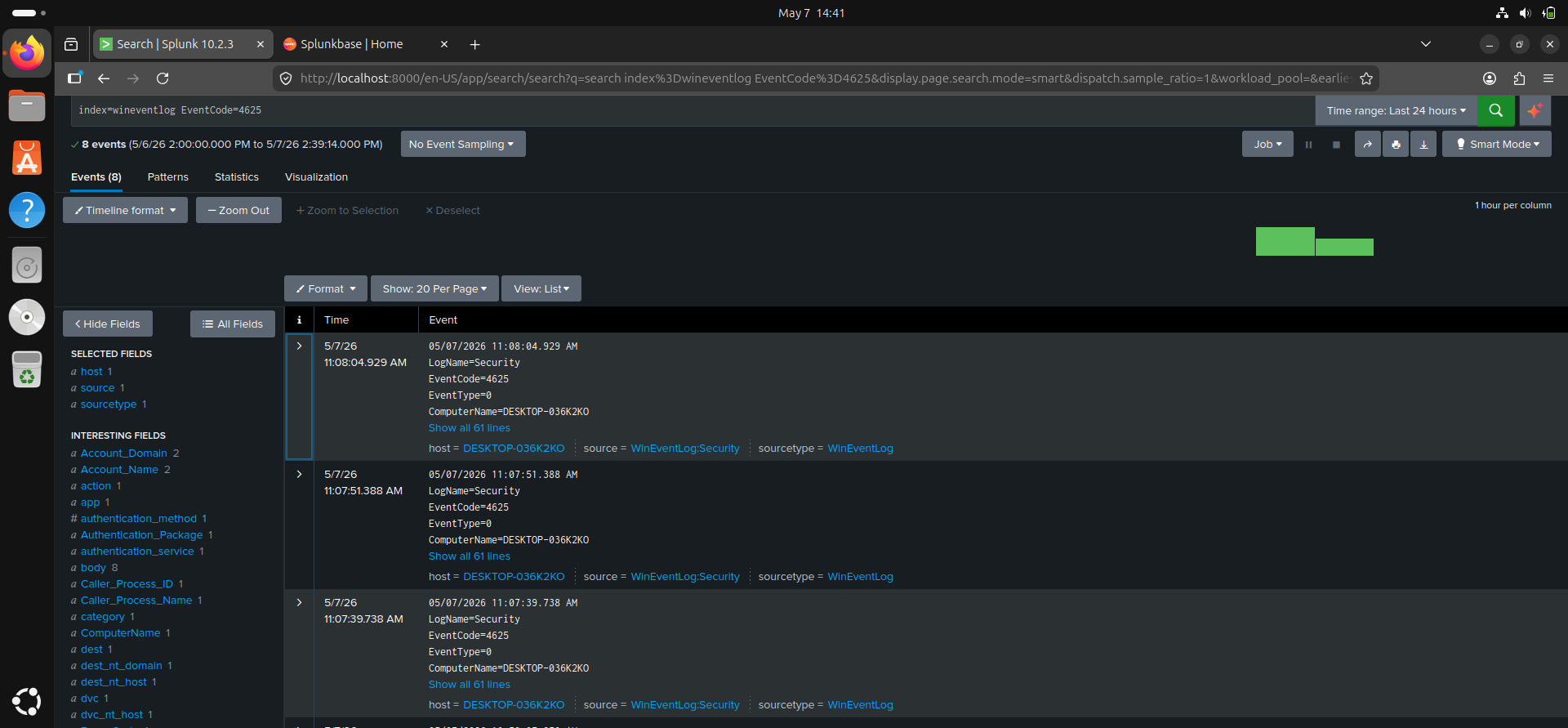The image size is (1568, 728).
Task: Change Smart Mode search mode
Action: point(1496,145)
